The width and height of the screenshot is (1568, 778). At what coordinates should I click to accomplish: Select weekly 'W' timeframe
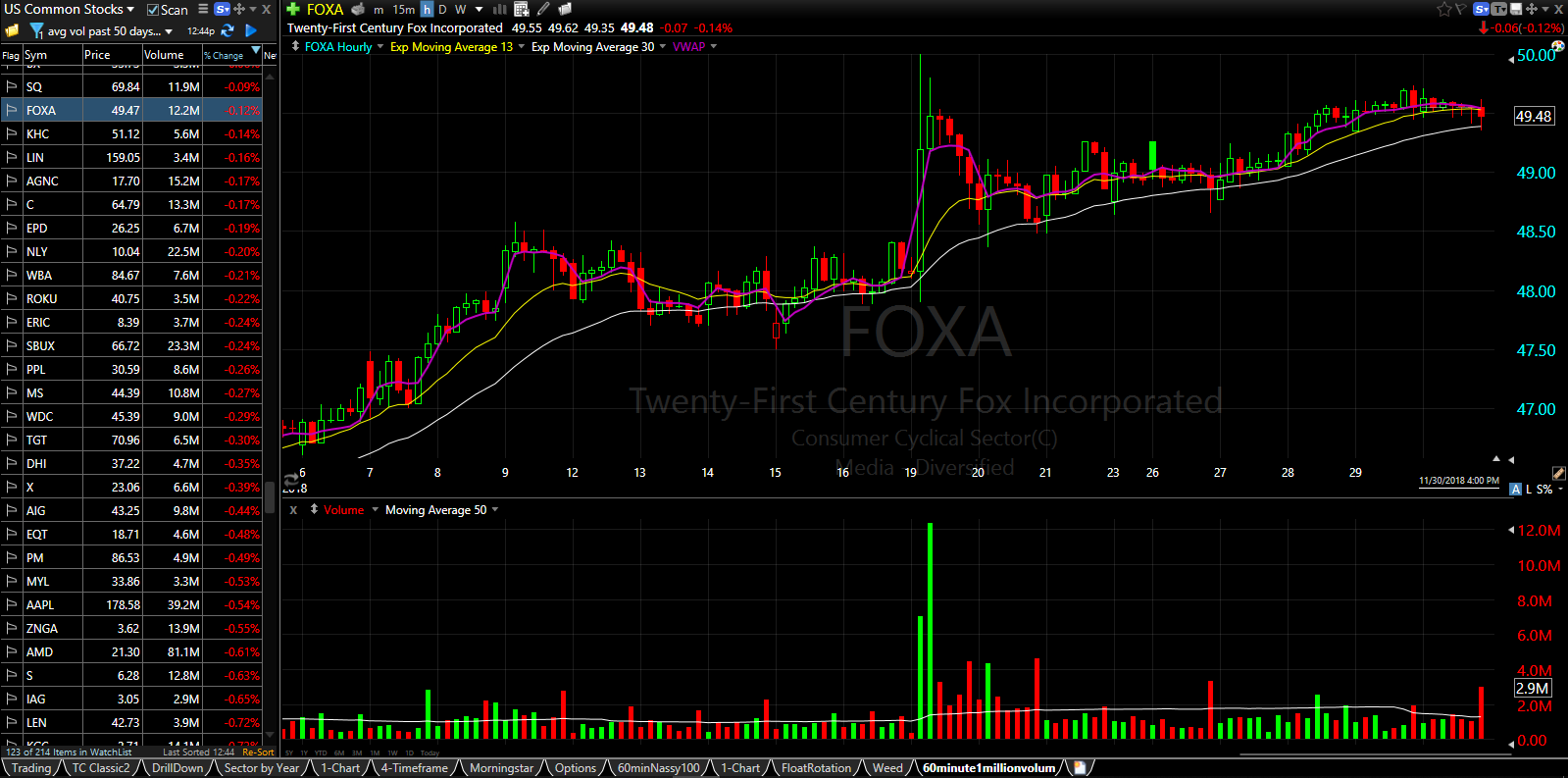tap(460, 10)
